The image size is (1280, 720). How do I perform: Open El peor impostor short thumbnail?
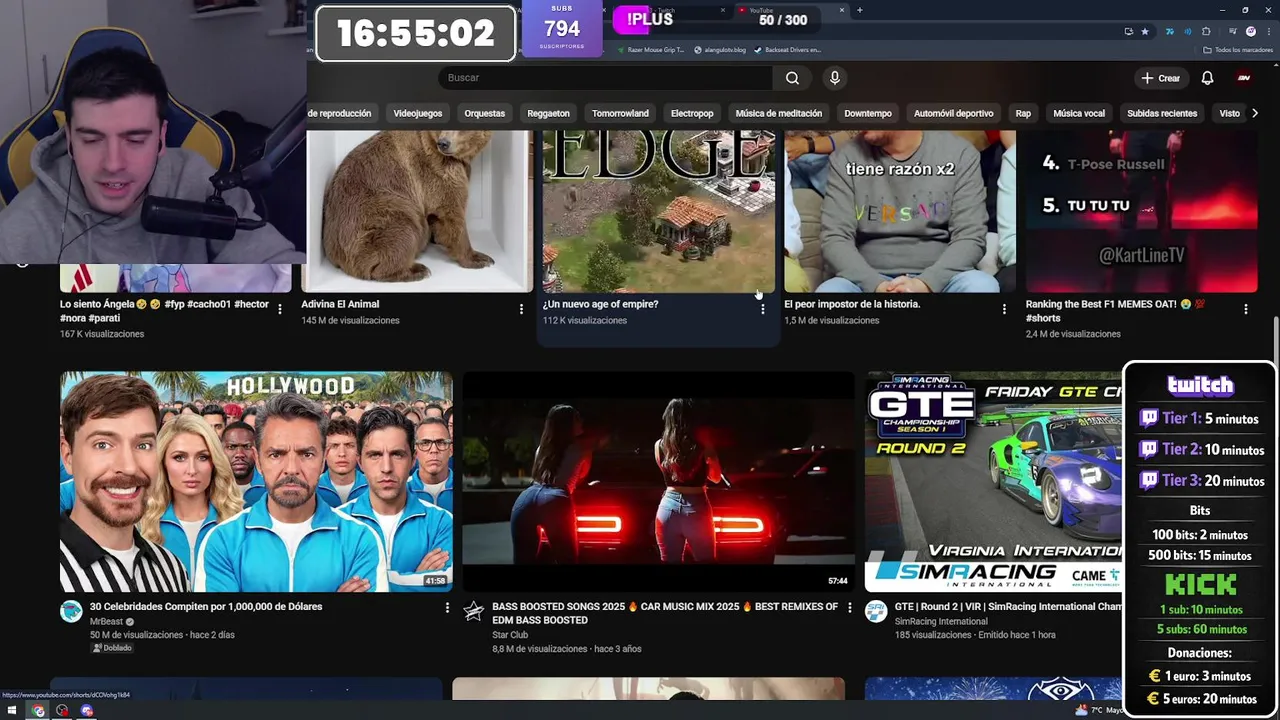point(900,211)
